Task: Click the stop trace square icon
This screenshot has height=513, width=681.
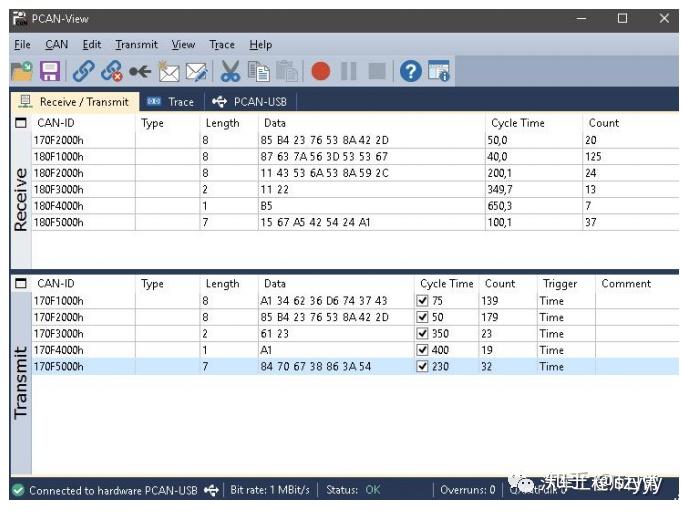Action: [377, 71]
